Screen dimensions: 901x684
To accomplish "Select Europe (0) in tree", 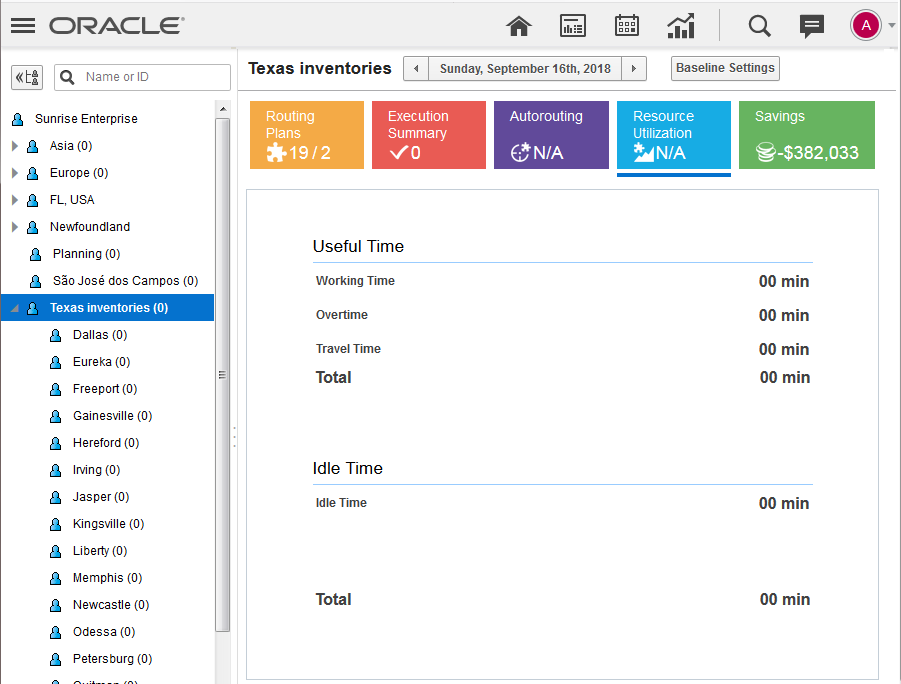I will coord(79,173).
